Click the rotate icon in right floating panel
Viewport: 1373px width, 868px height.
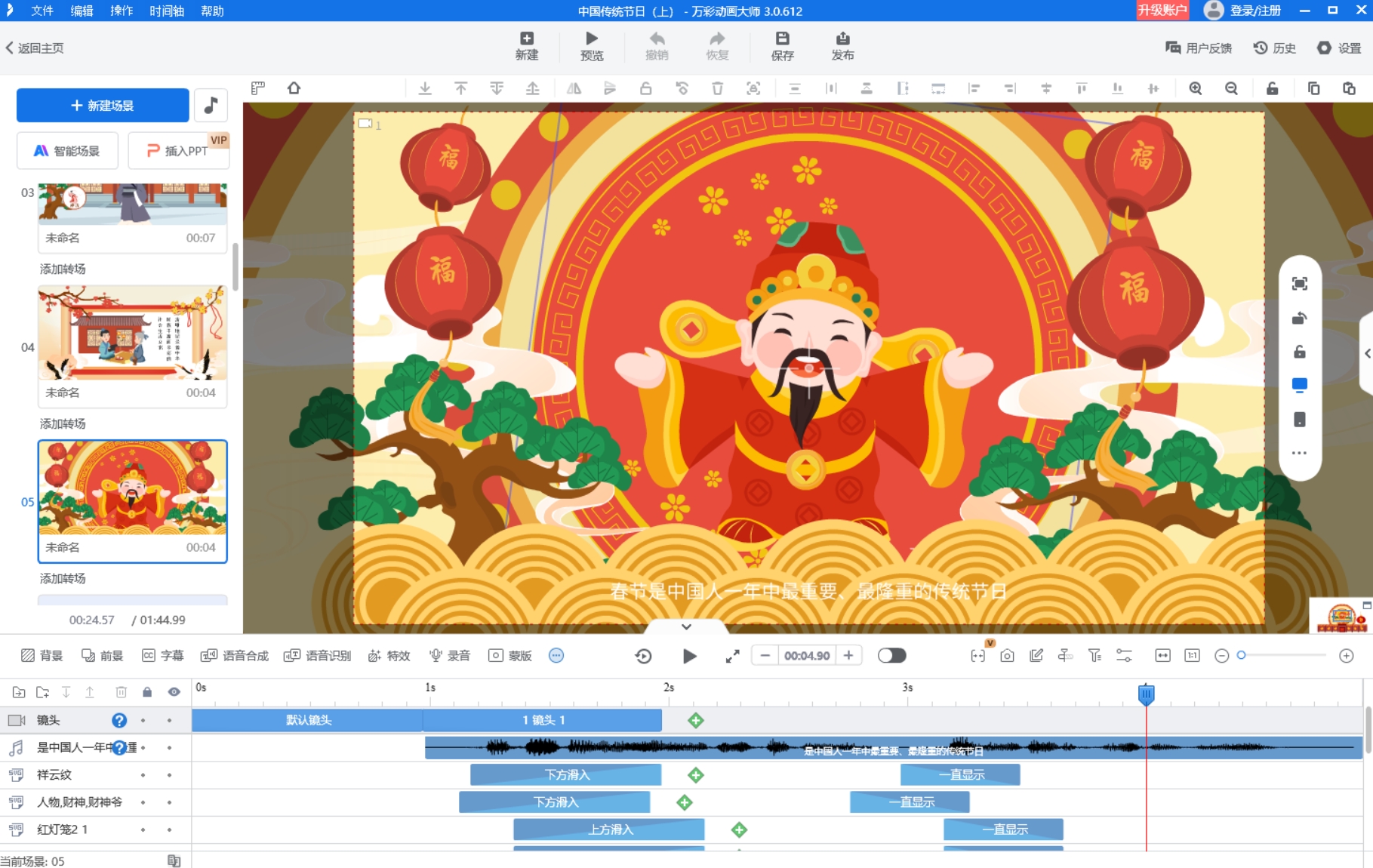point(1299,318)
